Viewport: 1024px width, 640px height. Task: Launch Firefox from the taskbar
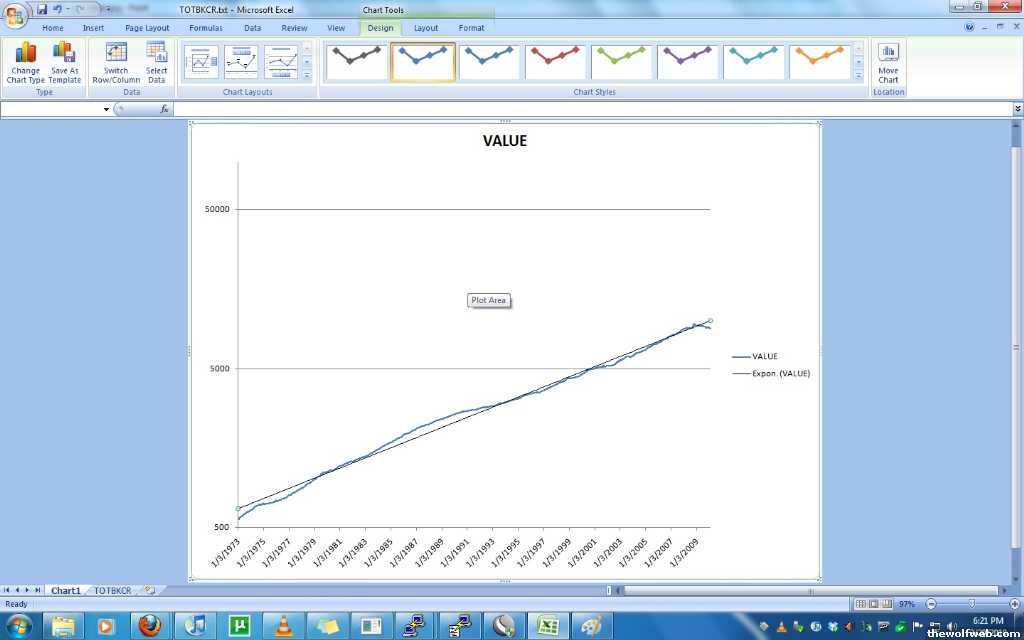(x=150, y=626)
